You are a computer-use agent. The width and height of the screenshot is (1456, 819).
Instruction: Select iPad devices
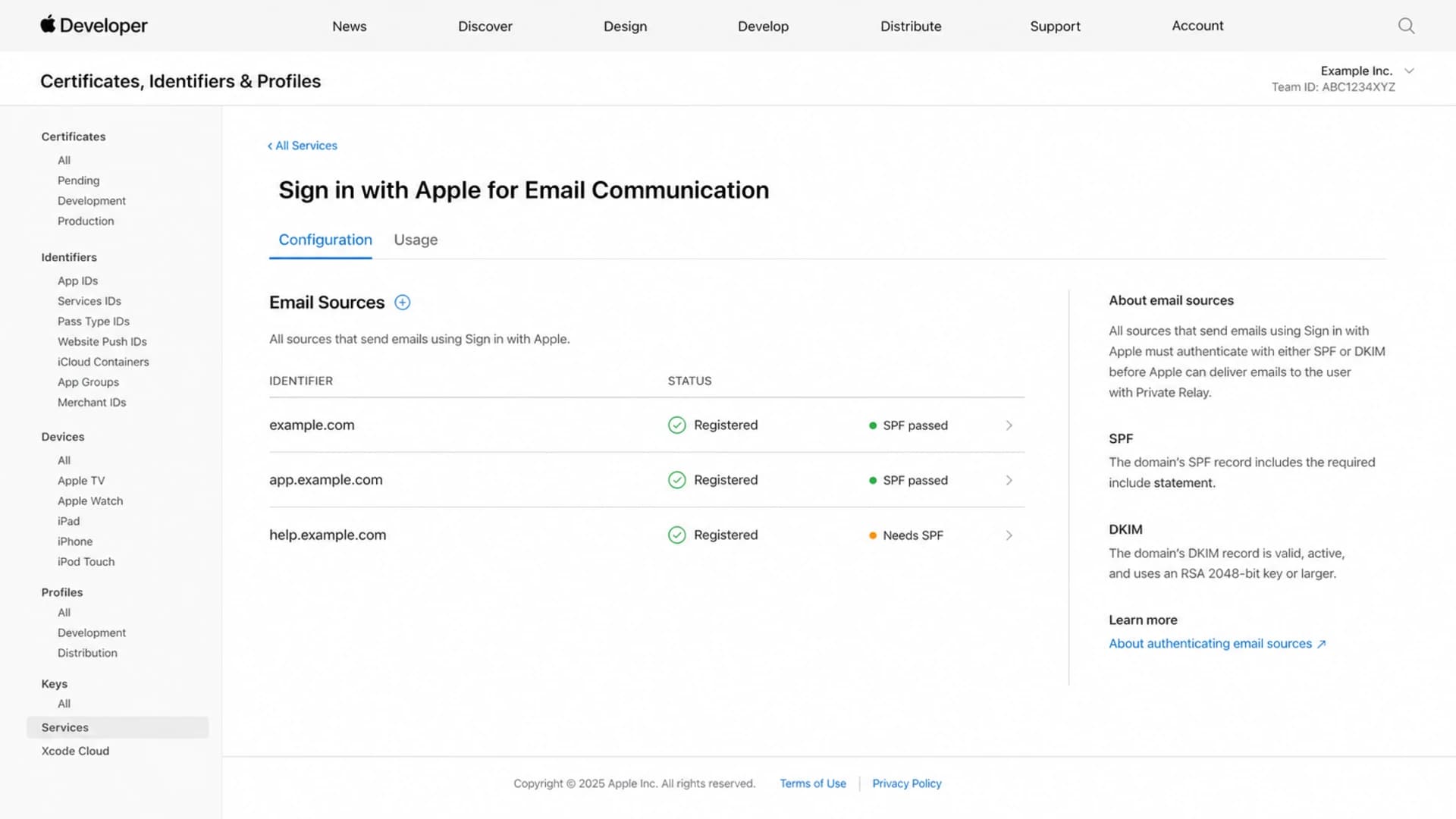(x=68, y=521)
